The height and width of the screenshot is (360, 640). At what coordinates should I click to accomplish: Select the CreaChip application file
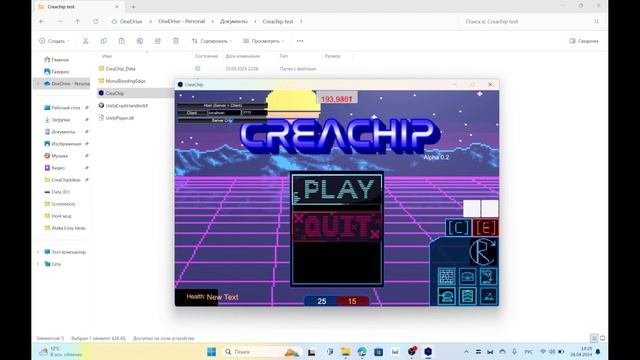click(x=111, y=93)
